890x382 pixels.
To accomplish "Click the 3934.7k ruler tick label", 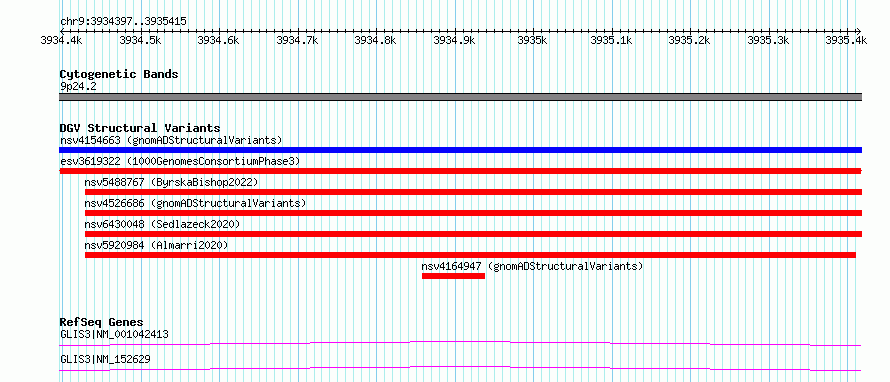I will coord(297,40).
